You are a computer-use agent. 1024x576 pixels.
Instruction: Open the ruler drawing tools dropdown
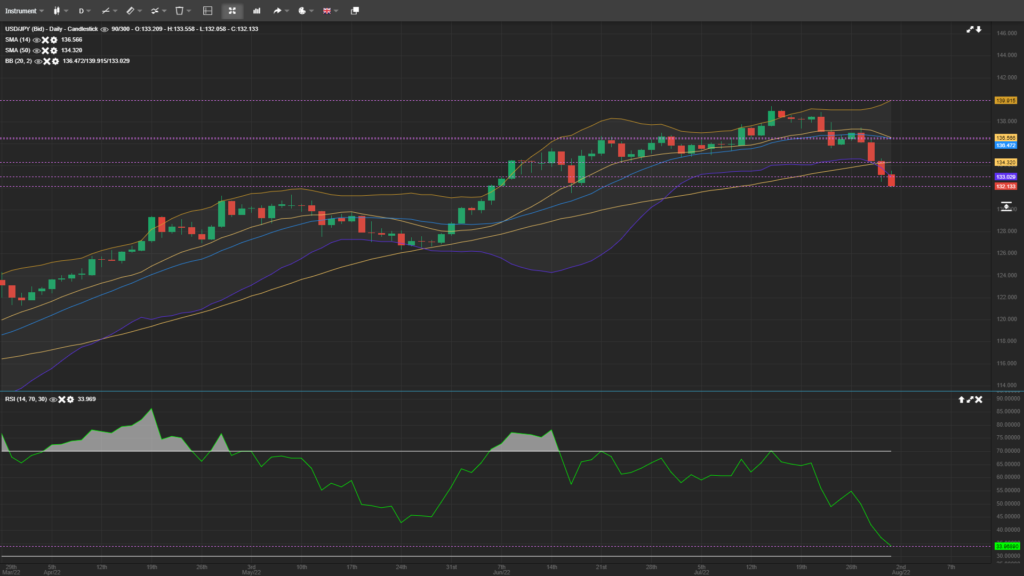(134, 10)
